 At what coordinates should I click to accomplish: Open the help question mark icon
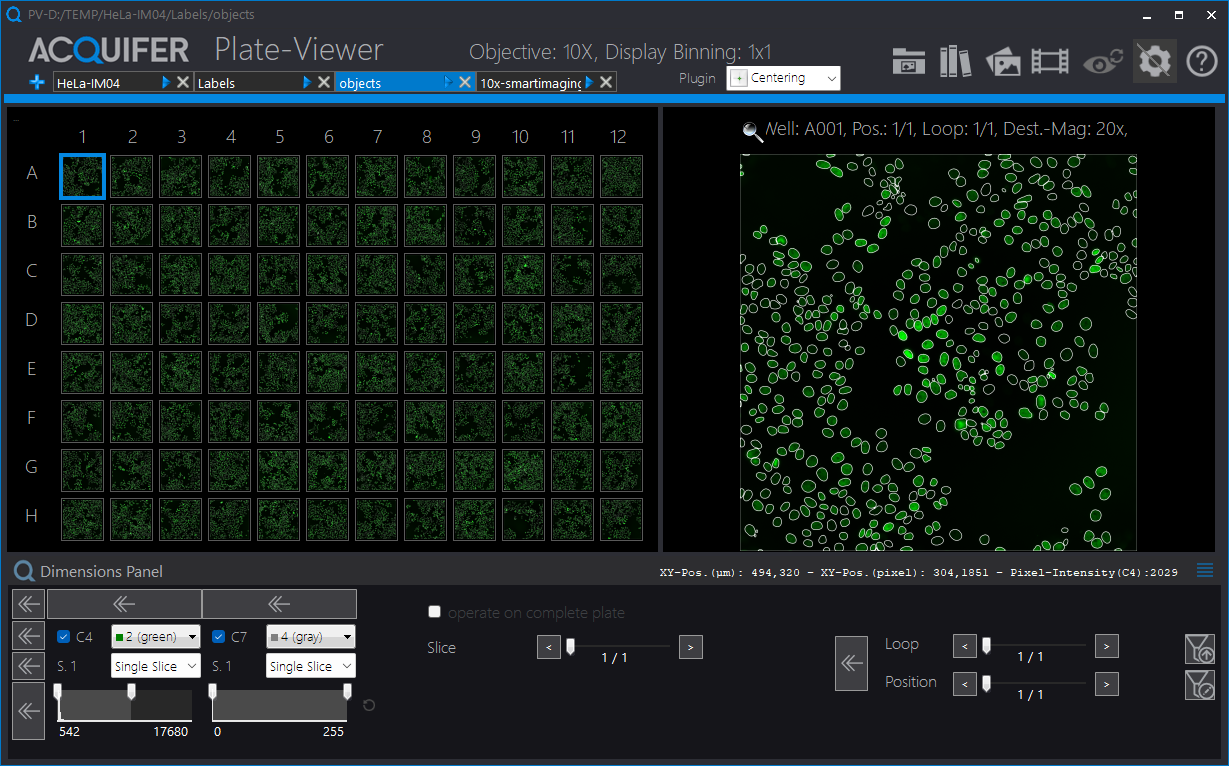click(x=1201, y=62)
